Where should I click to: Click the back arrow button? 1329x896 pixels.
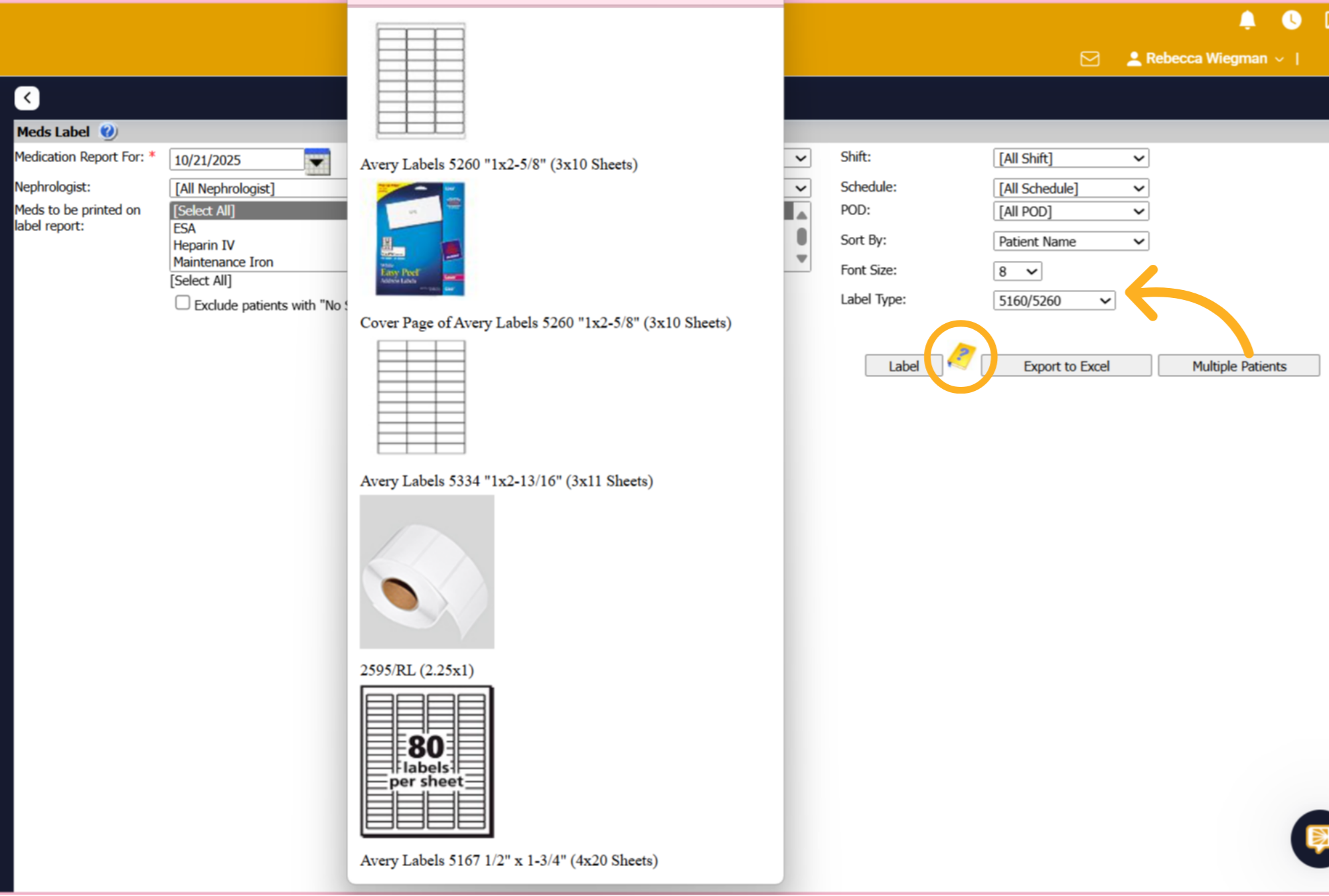click(x=27, y=98)
